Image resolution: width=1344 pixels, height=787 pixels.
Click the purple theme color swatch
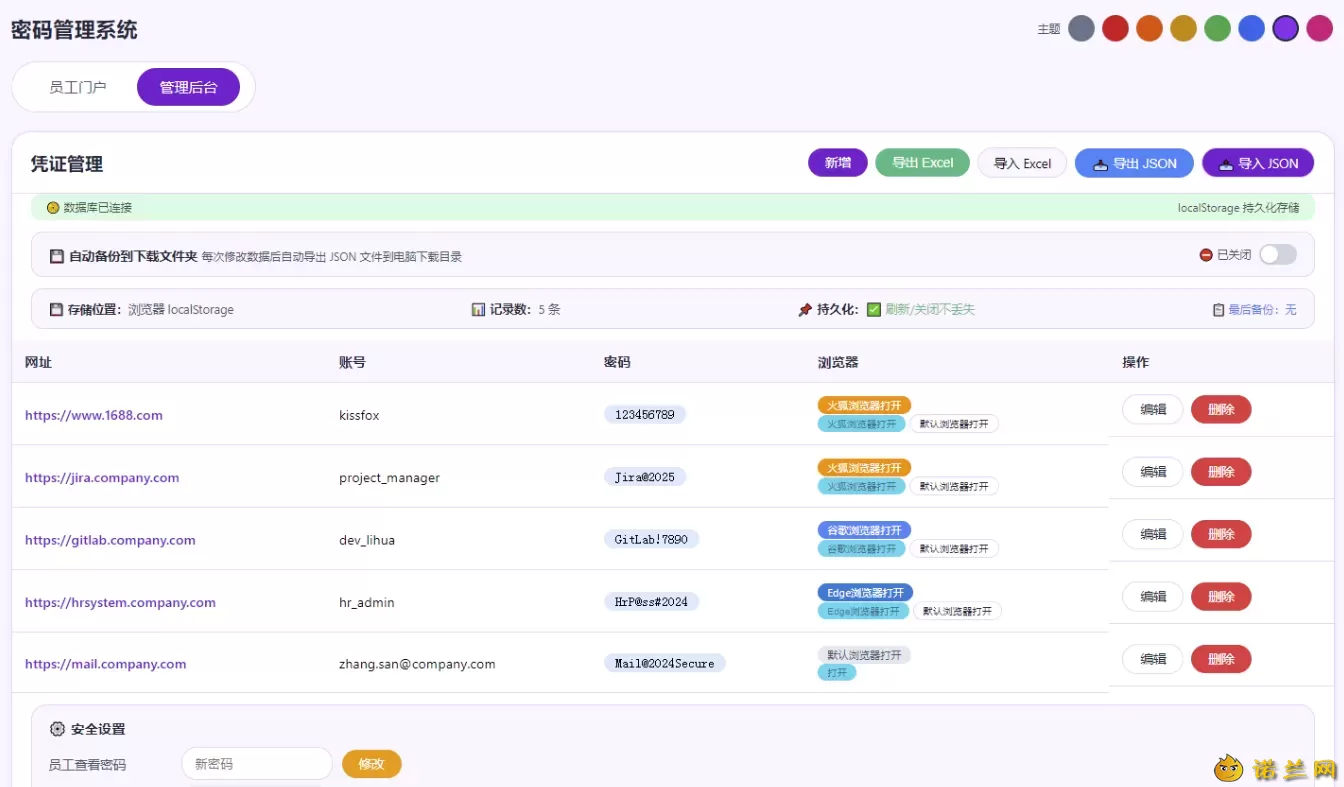pyautogui.click(x=1285, y=28)
